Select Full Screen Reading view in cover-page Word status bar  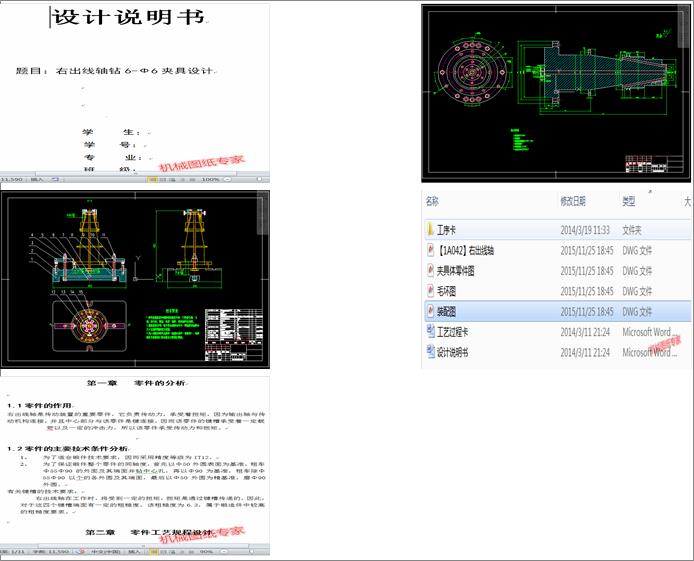tap(163, 179)
